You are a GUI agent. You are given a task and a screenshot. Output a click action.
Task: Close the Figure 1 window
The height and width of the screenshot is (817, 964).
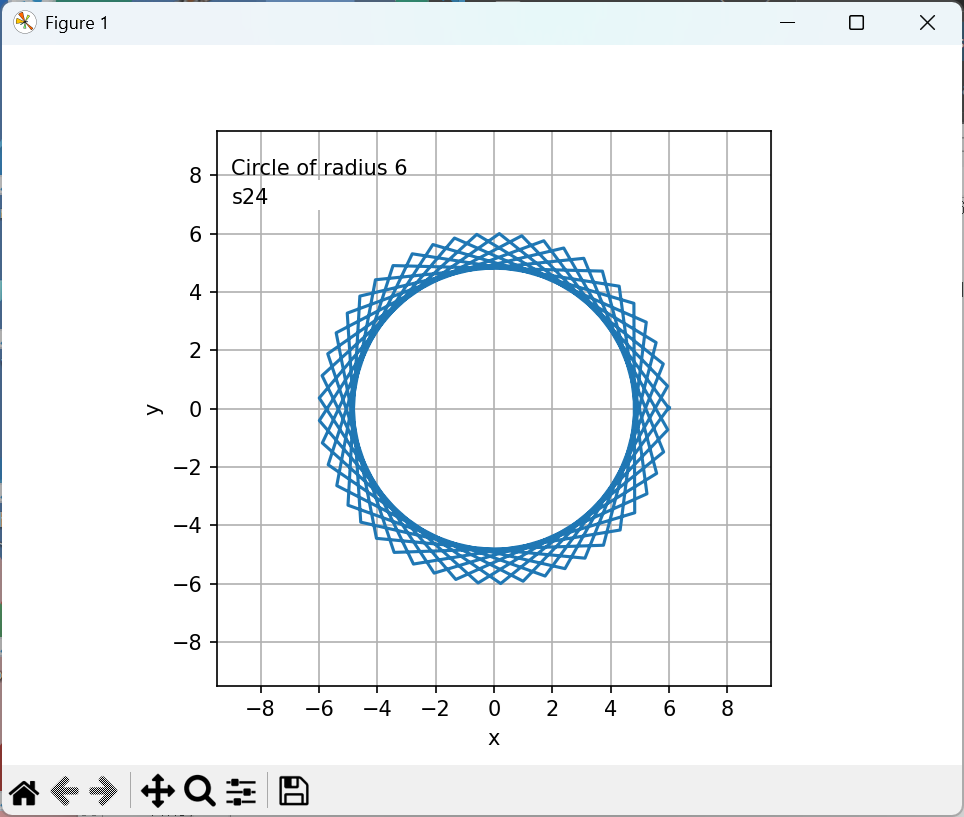pyautogui.click(x=927, y=23)
